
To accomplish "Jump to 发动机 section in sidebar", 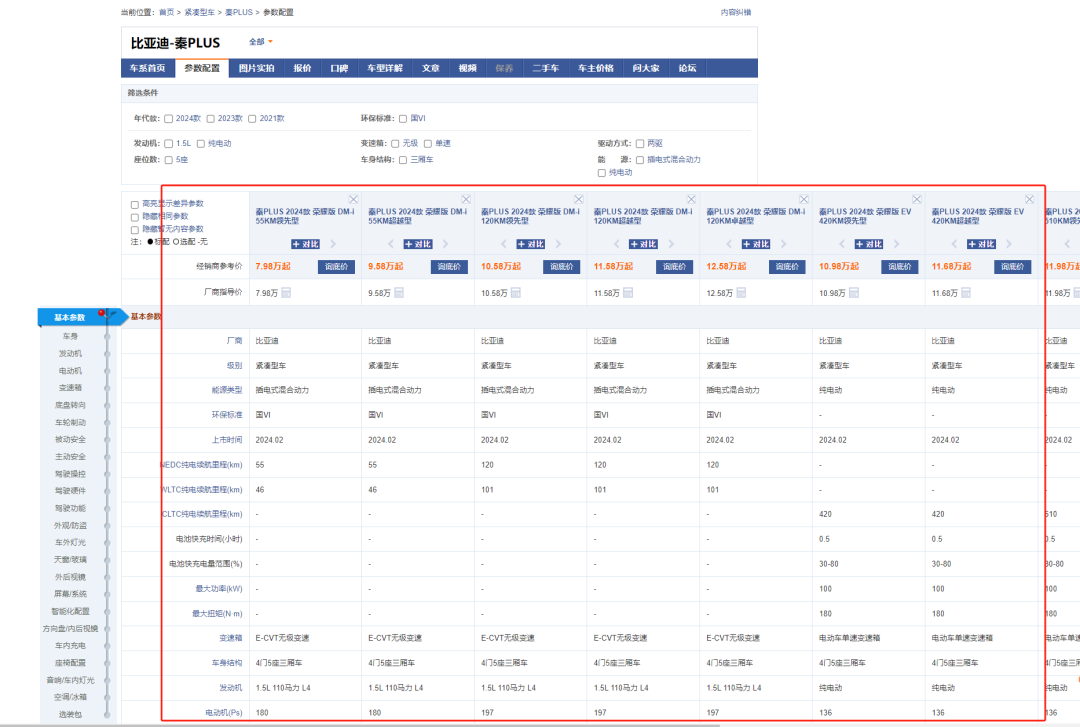I will click(x=70, y=354).
